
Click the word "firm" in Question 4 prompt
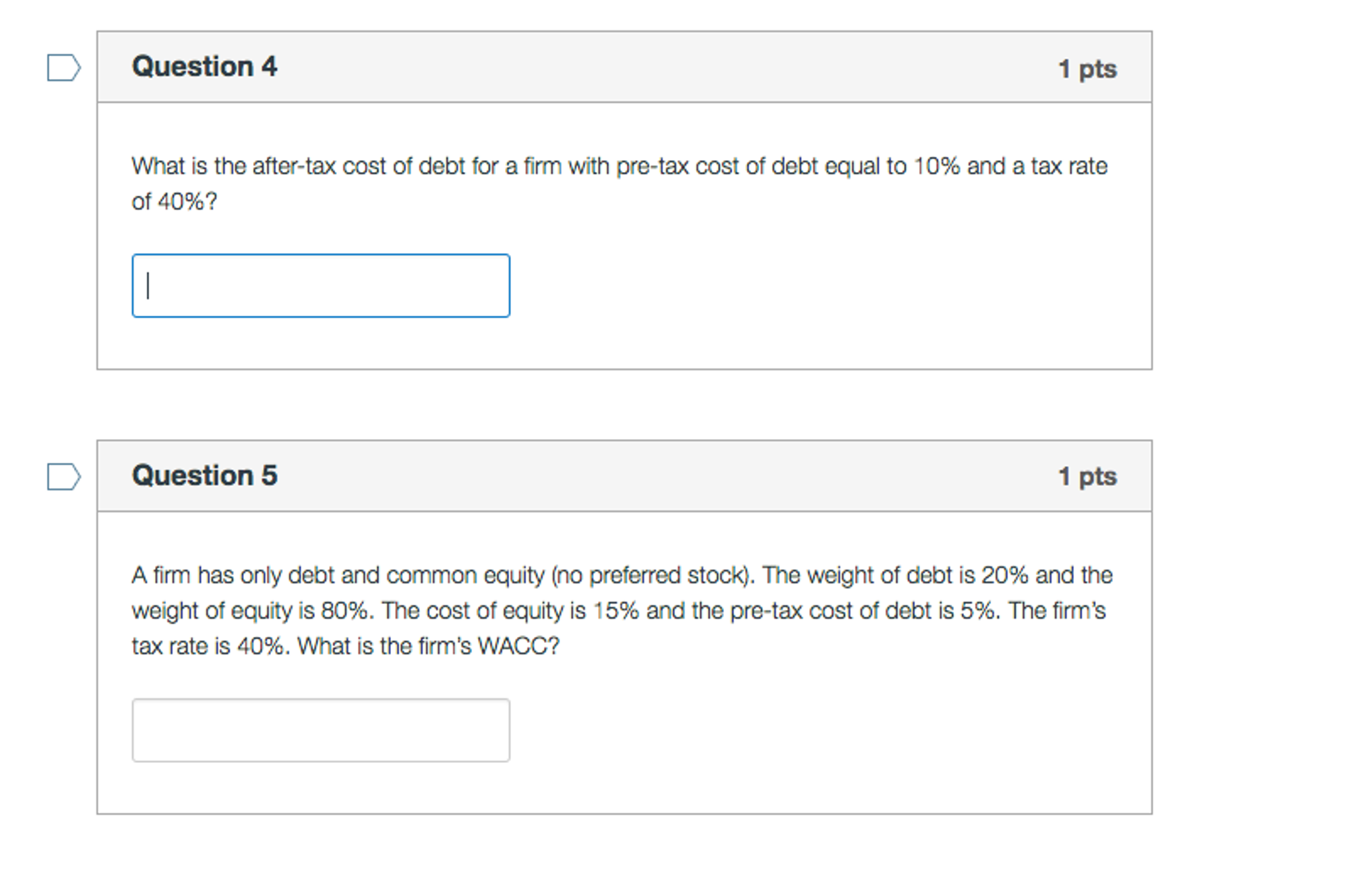click(x=543, y=166)
